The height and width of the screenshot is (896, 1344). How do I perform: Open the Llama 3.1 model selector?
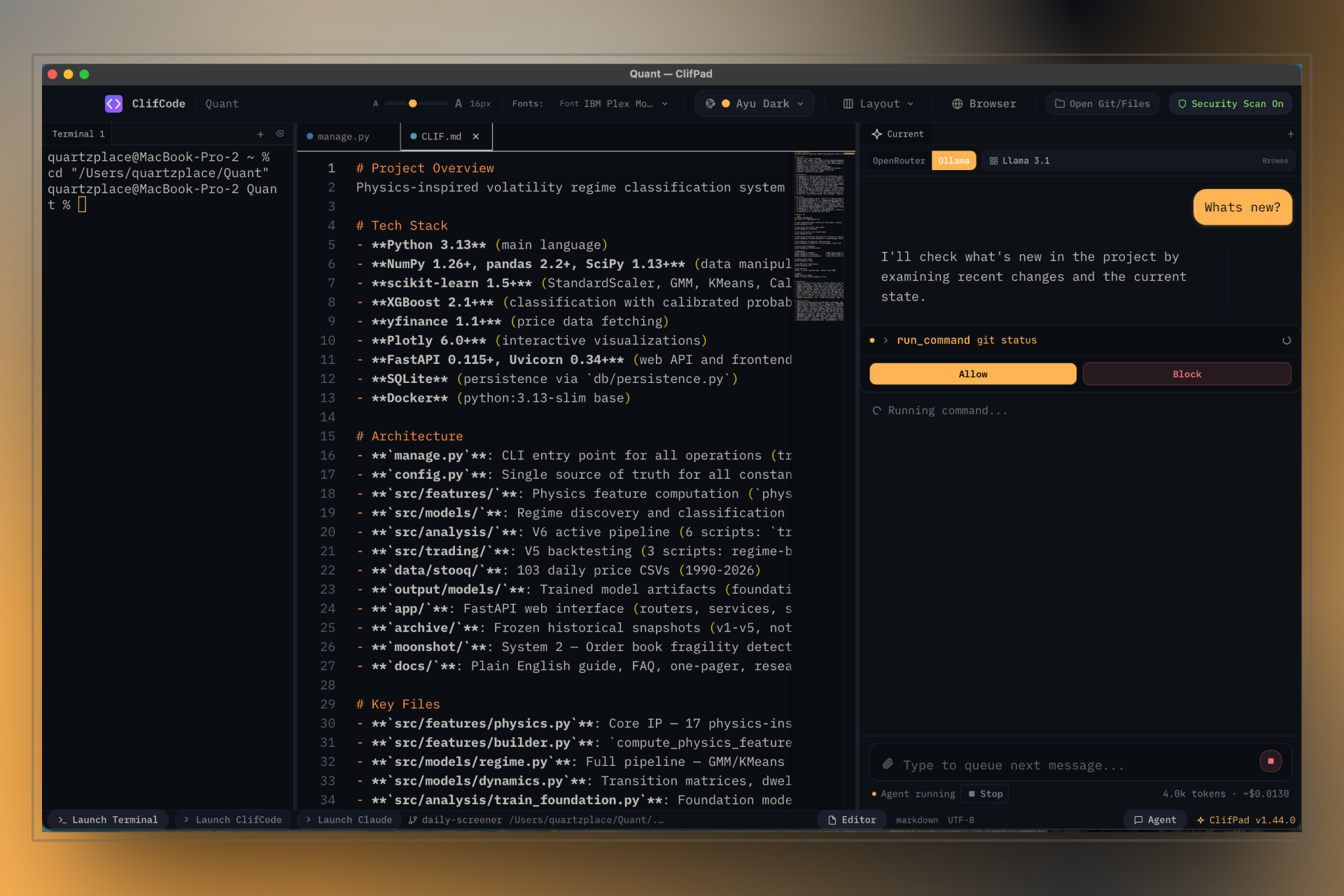point(1137,161)
